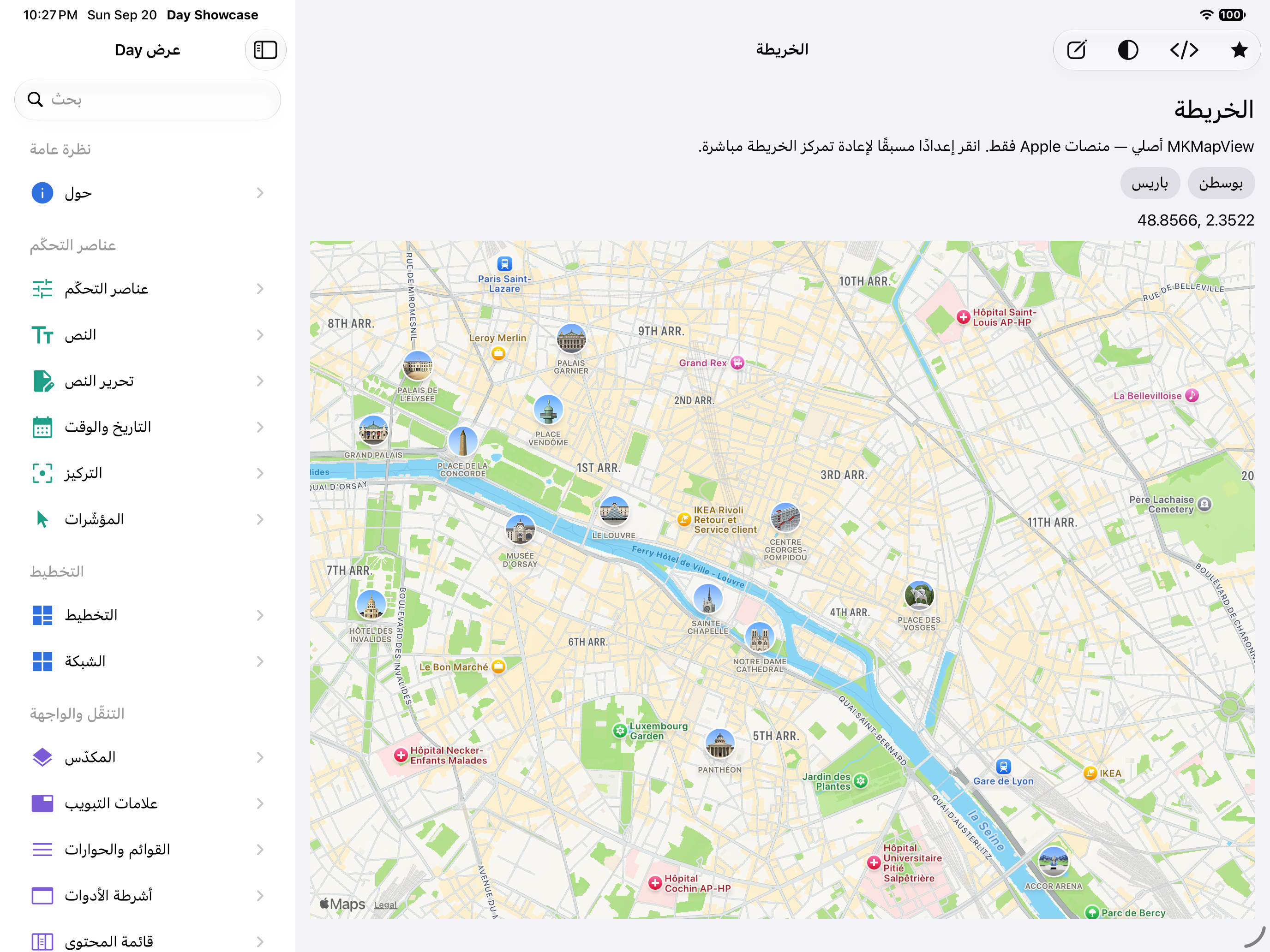Tap the Gare de Lyon station icon
The height and width of the screenshot is (952, 1270).
click(1003, 767)
